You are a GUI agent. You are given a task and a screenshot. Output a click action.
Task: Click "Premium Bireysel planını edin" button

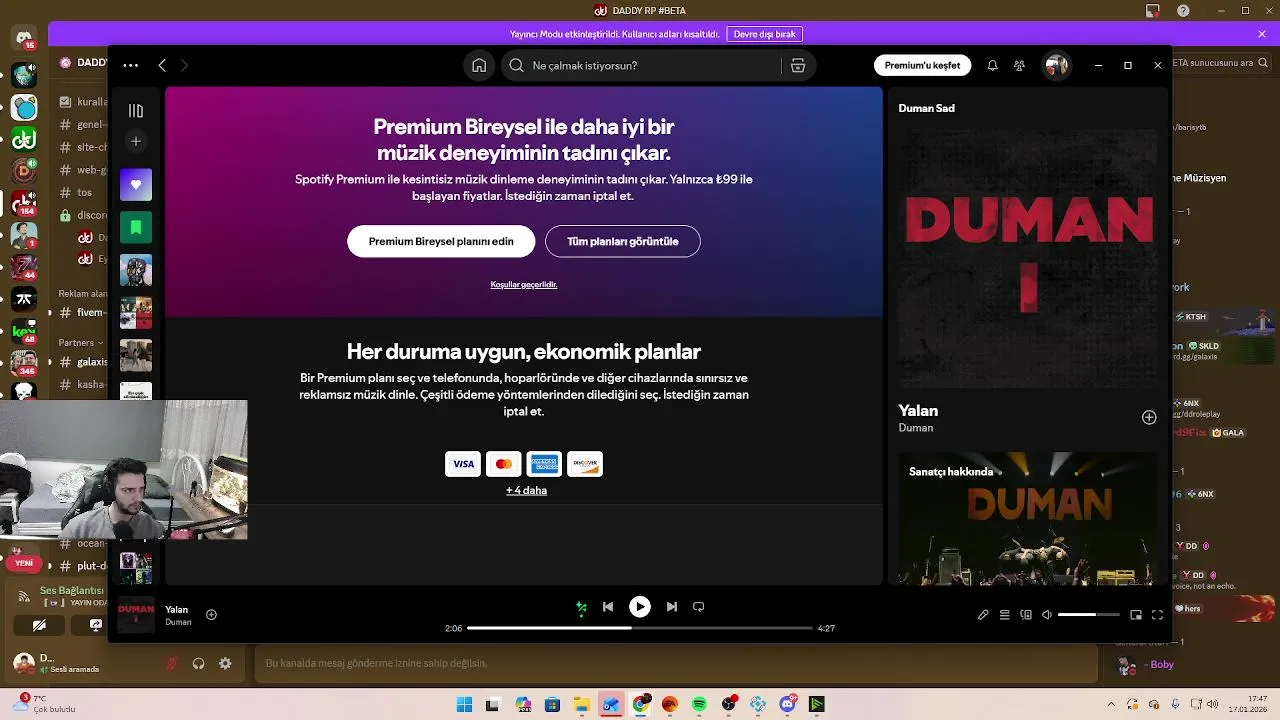441,241
